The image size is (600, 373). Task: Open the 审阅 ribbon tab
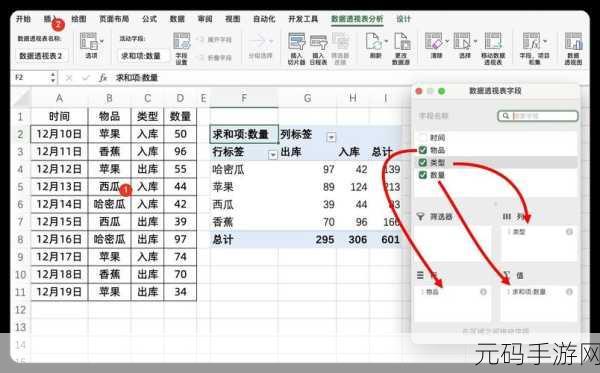click(x=205, y=19)
